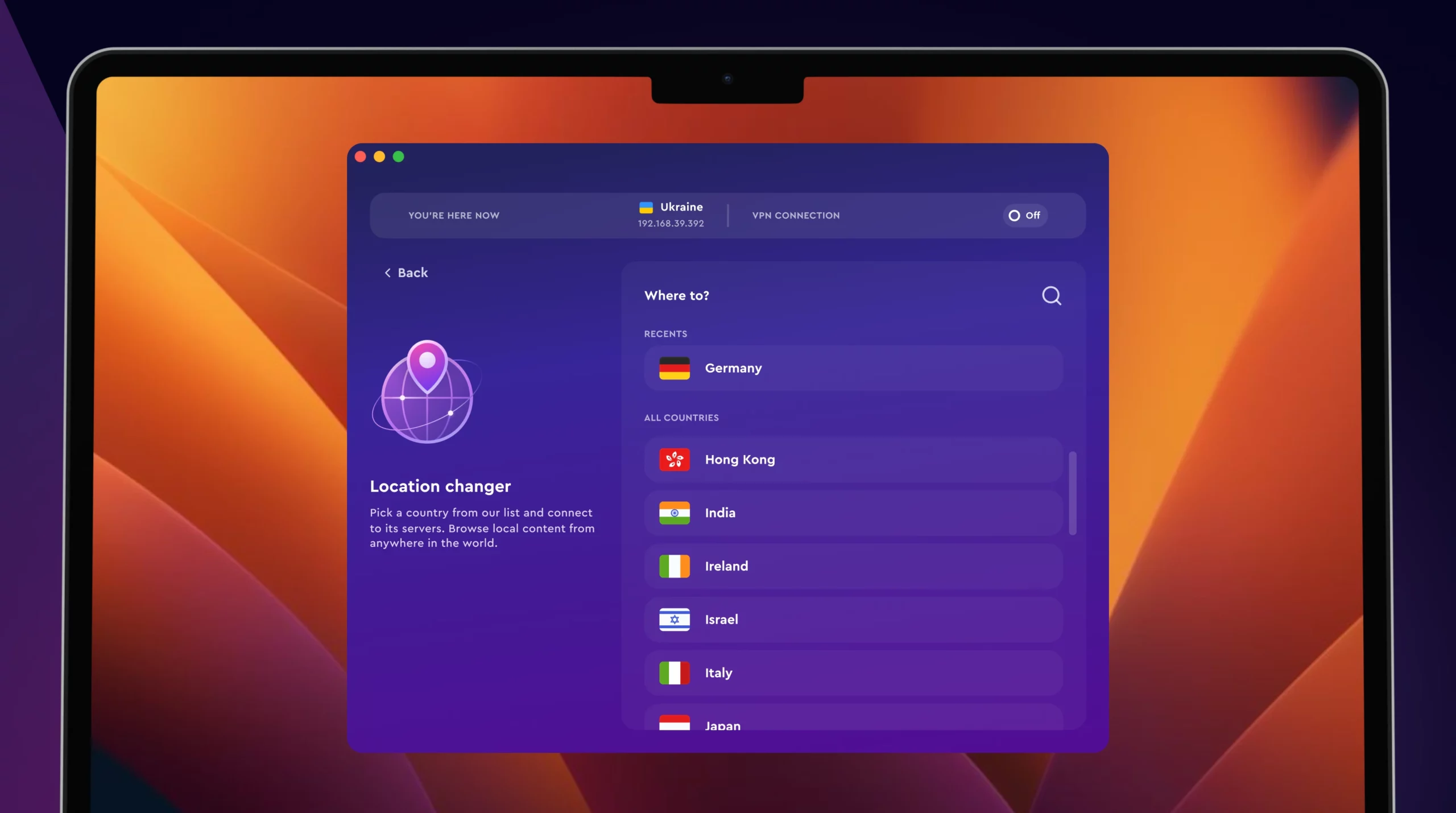Click India in the All Countries list
This screenshot has height=813, width=1456.
tap(852, 512)
